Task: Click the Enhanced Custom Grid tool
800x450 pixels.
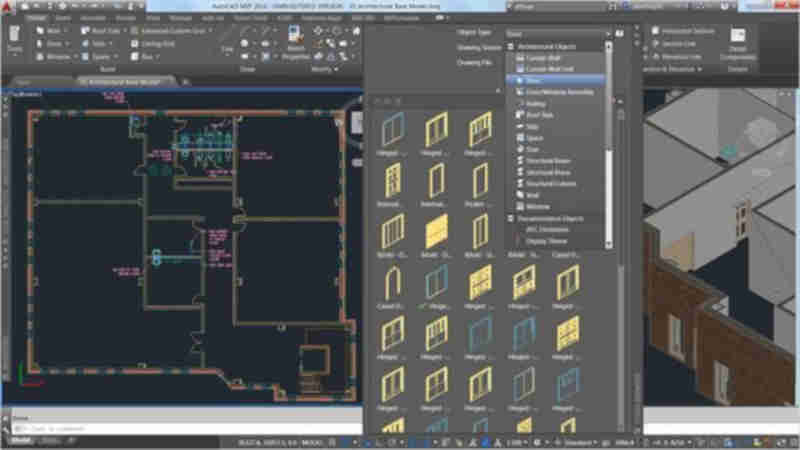Action: [168, 31]
